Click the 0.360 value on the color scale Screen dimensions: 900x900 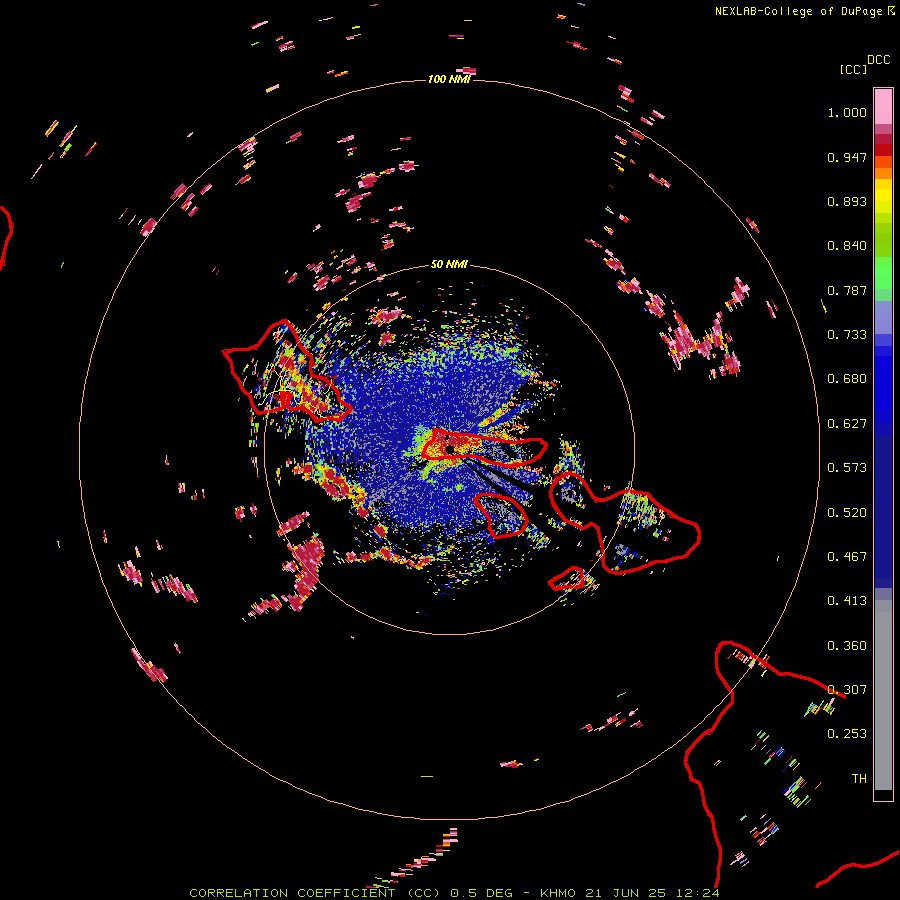click(x=847, y=646)
